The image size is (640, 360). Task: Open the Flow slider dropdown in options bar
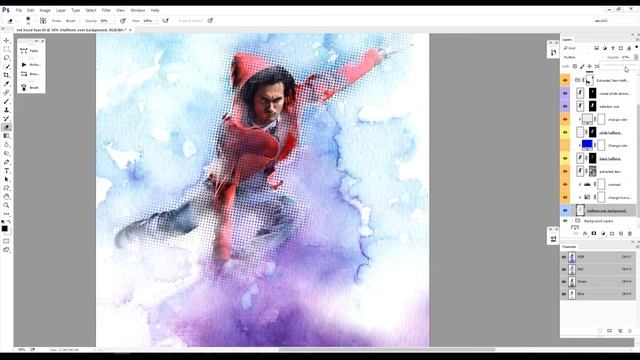point(157,21)
